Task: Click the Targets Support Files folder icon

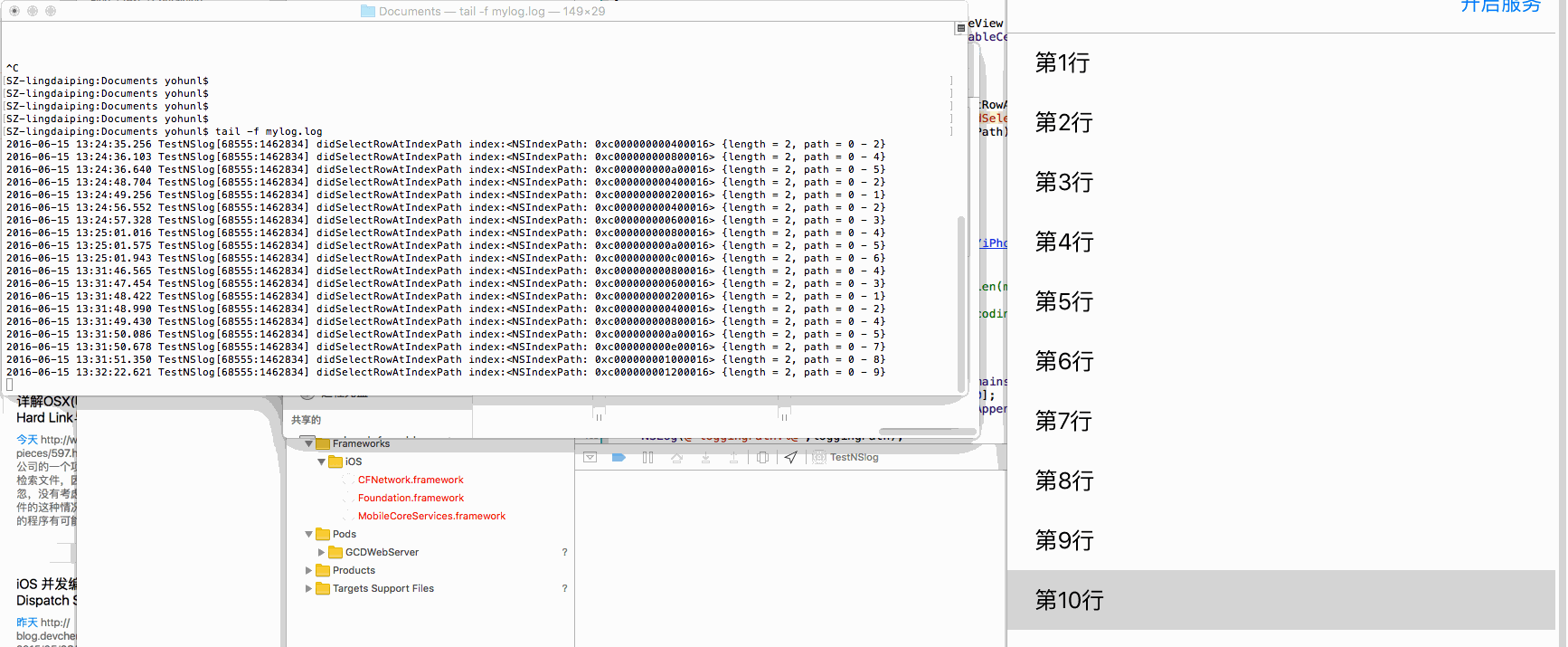Action: click(323, 588)
